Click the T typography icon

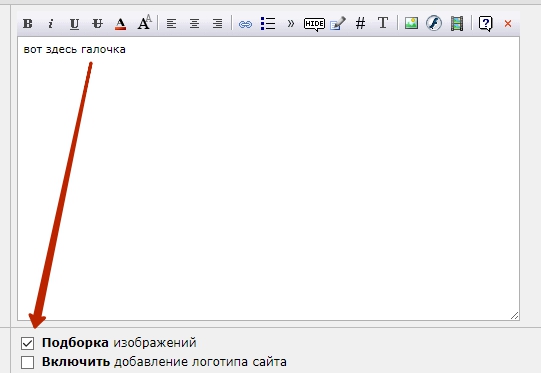[x=383, y=23]
